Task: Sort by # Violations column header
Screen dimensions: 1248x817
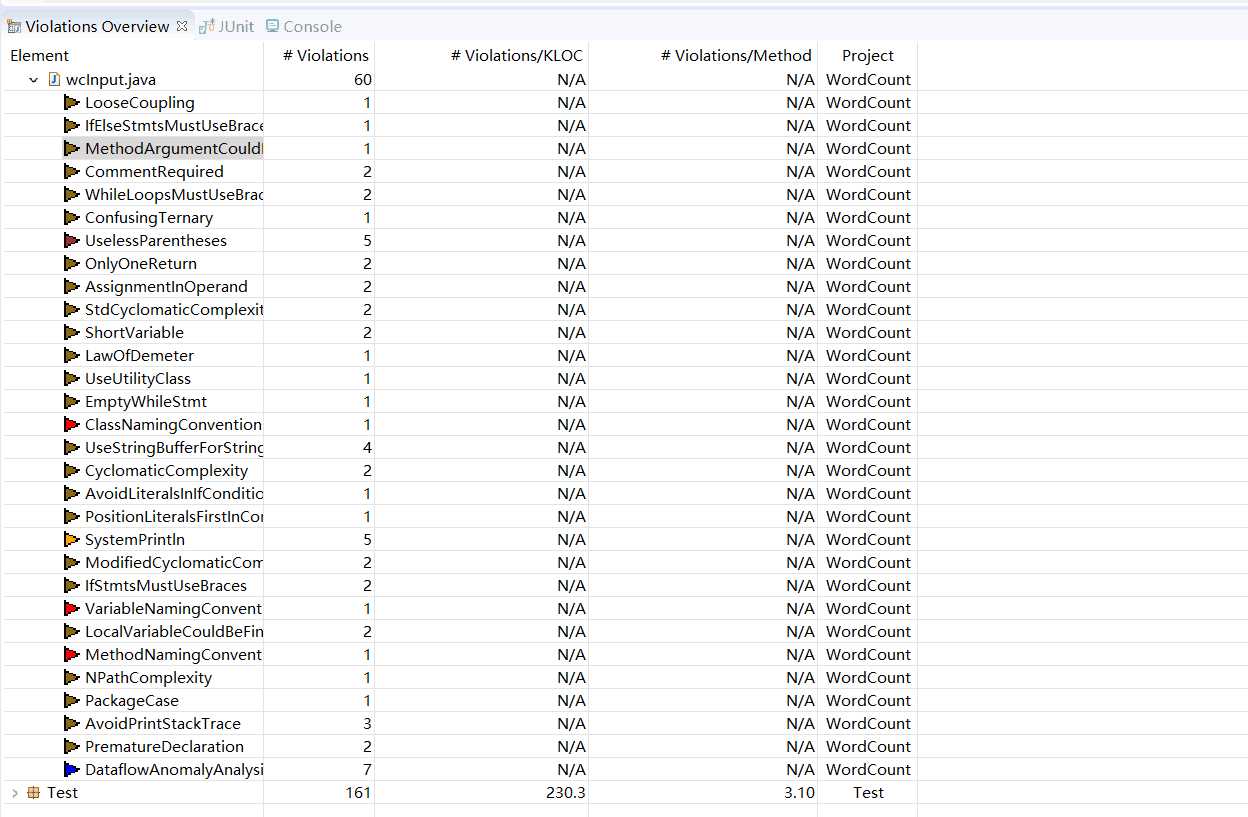Action: pos(325,55)
